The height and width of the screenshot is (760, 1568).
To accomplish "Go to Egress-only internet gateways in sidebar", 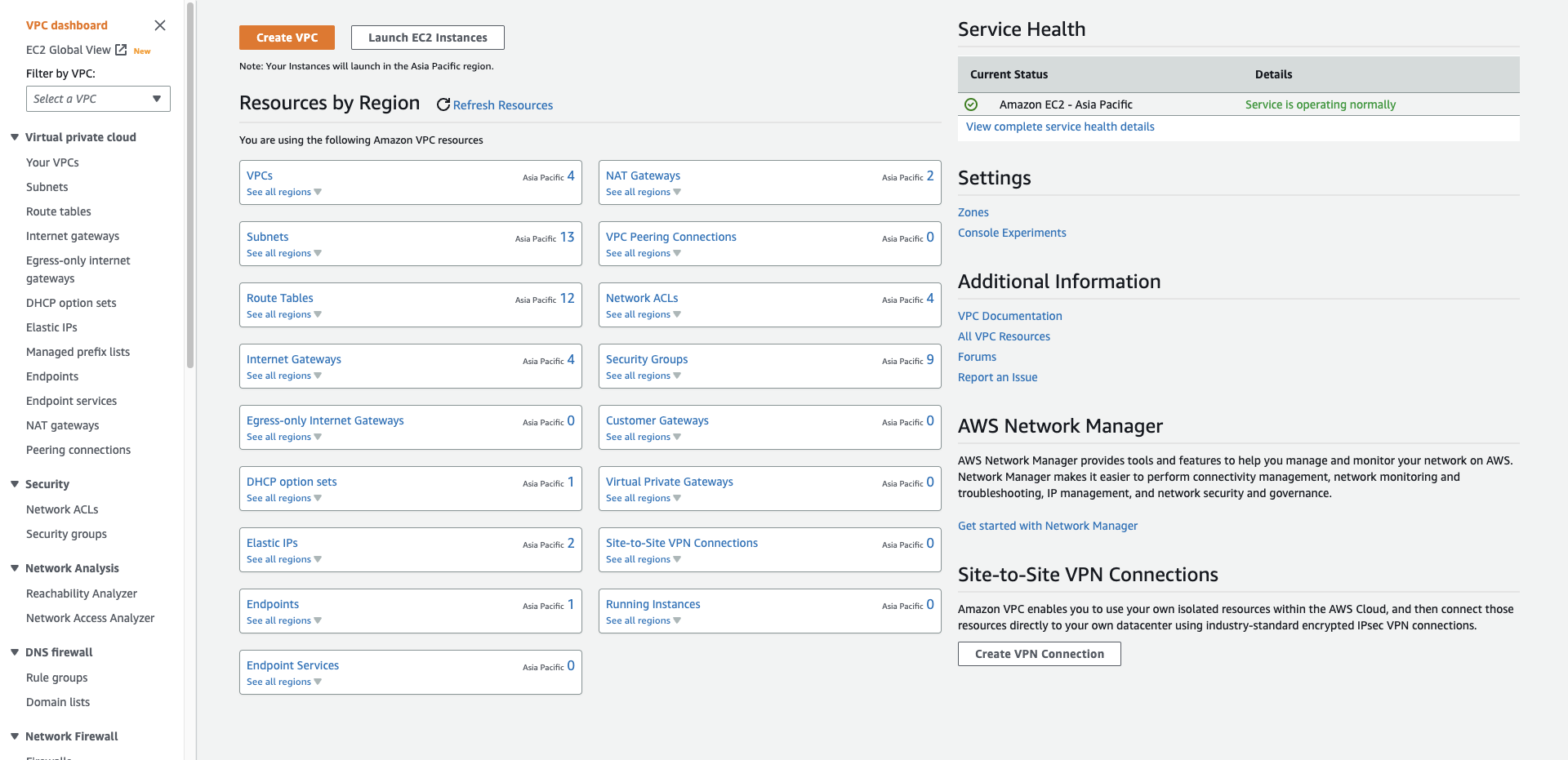I will coord(78,269).
